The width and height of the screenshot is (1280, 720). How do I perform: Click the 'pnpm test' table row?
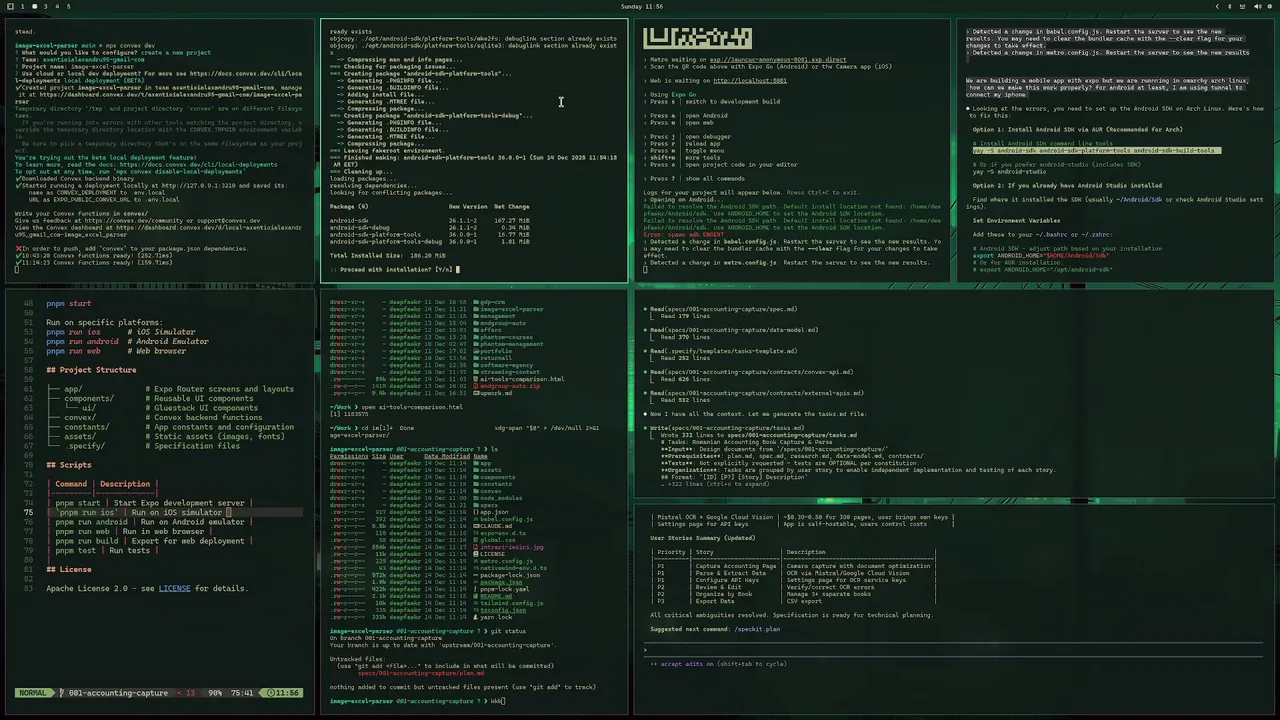(103, 550)
